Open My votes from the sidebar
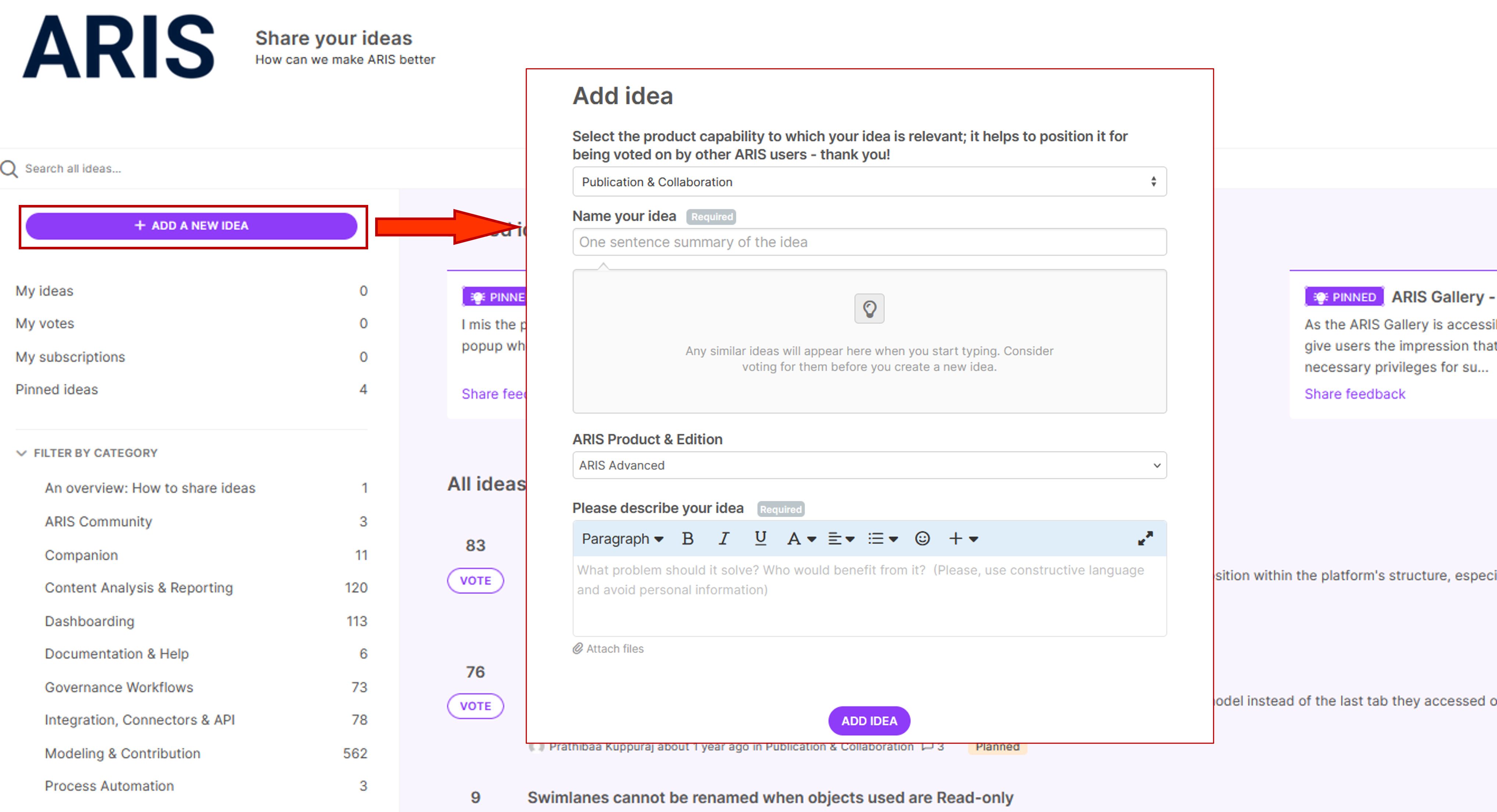 [45, 324]
